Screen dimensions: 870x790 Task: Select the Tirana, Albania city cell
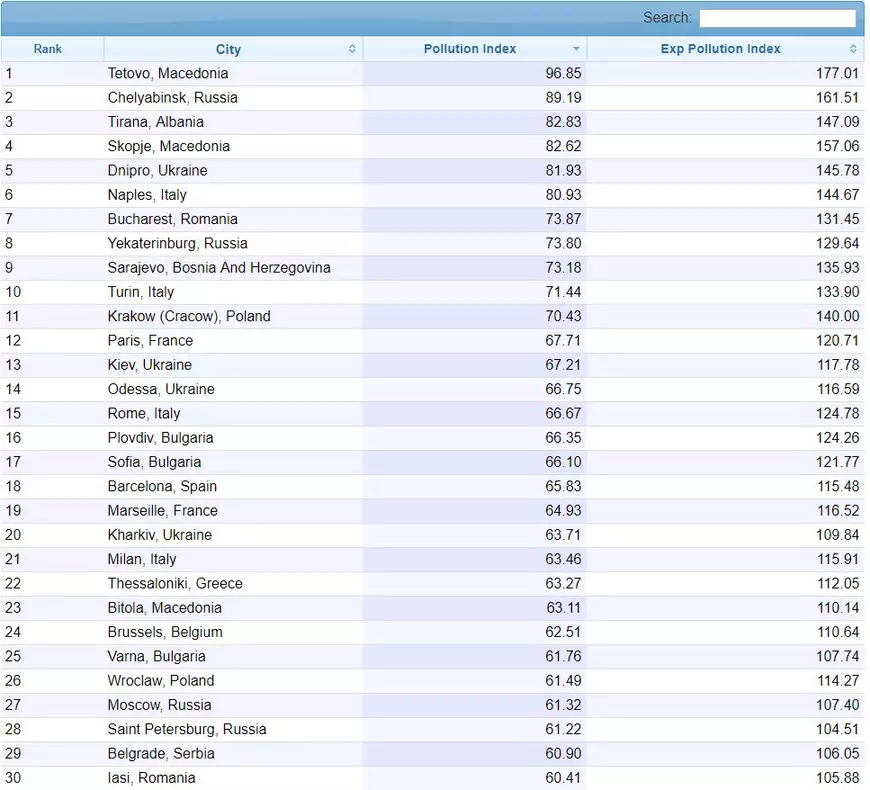coord(233,122)
